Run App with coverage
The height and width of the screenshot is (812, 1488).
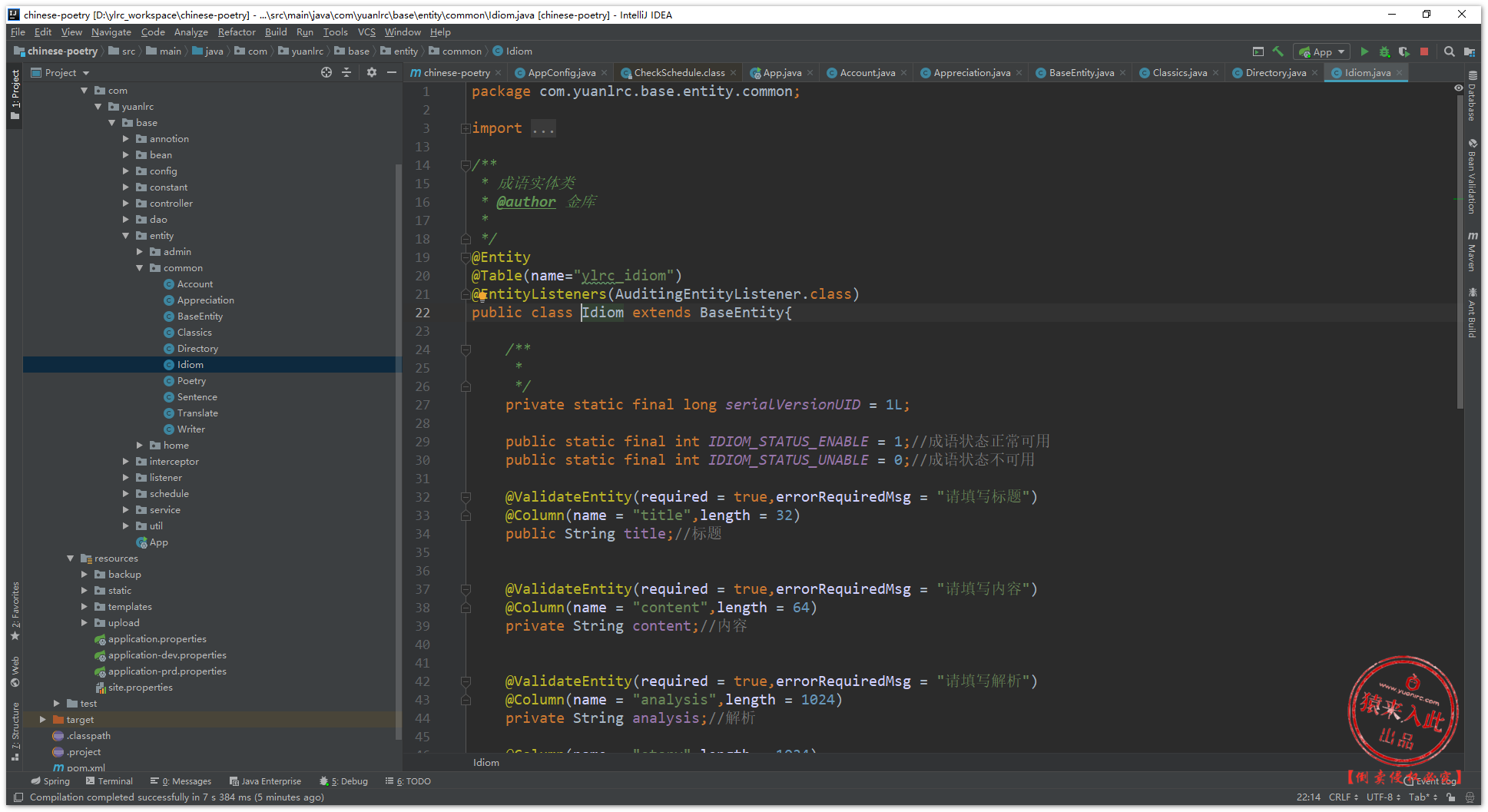1404,51
